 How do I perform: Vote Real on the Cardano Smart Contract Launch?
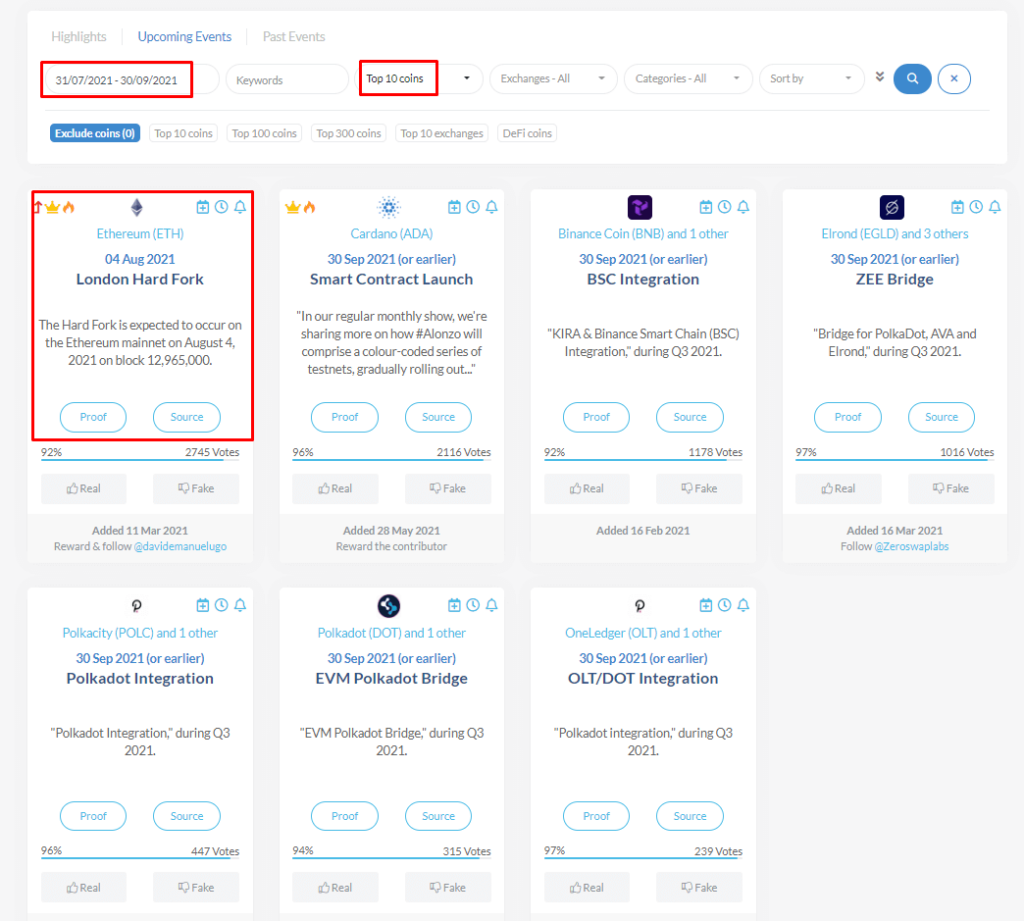(335, 489)
